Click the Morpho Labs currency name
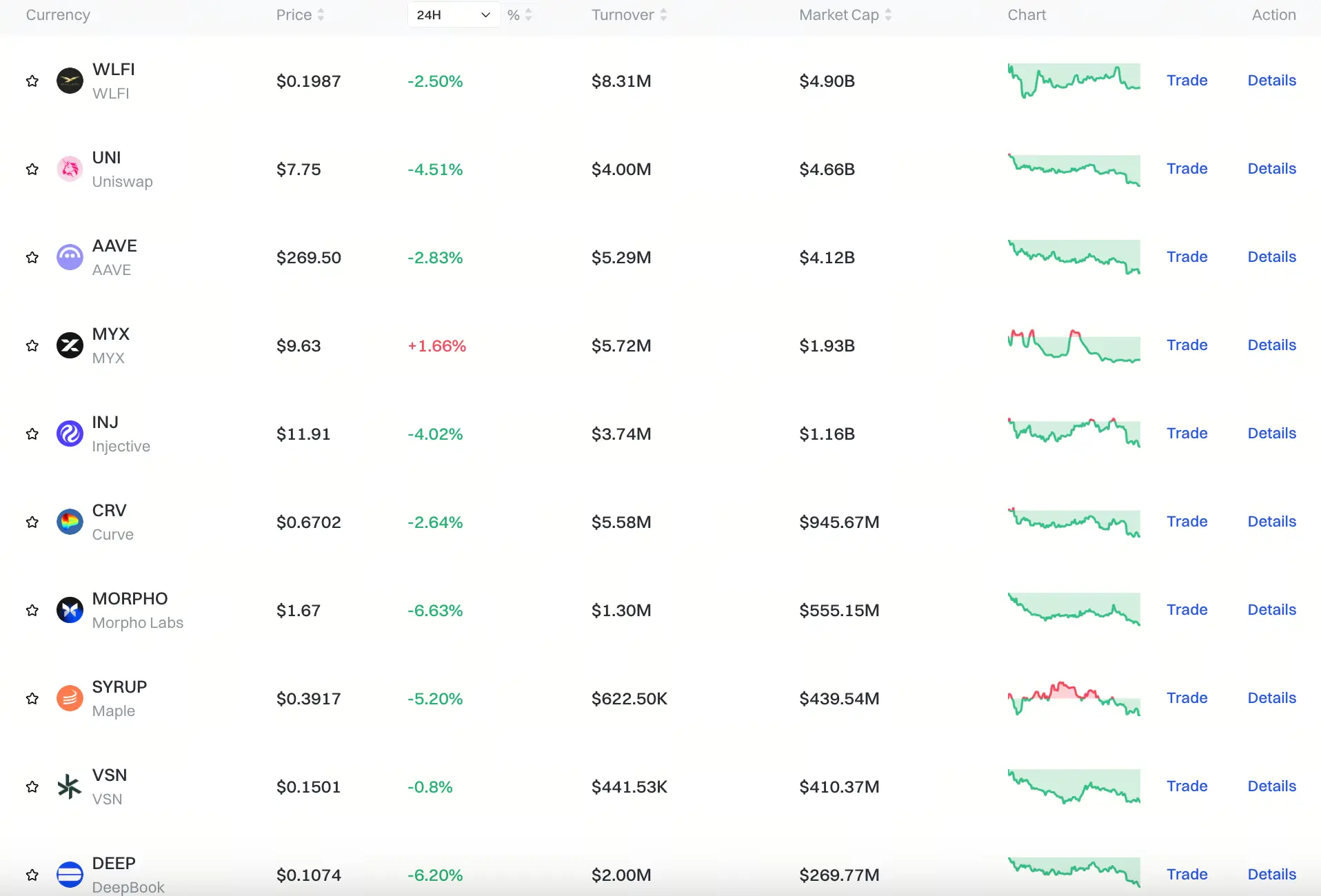Screen dimensions: 1321x896 138,622
